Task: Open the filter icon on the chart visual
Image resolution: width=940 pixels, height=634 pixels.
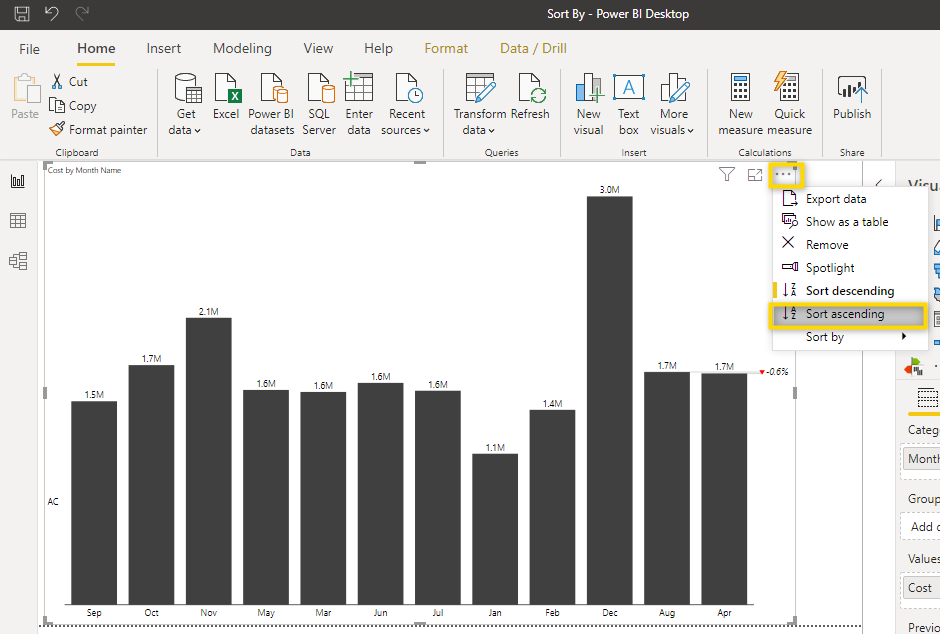Action: [x=726, y=174]
